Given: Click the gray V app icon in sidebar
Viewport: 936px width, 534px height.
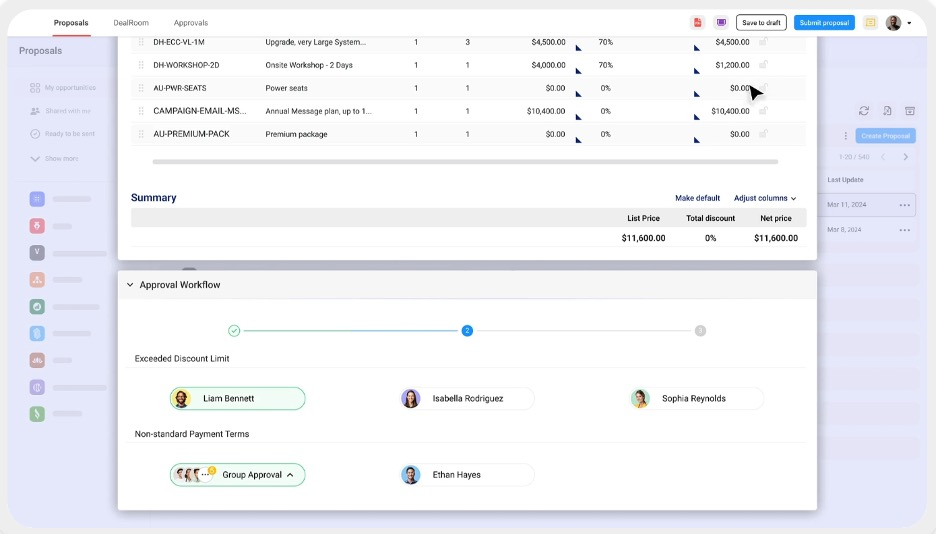Looking at the screenshot, I should 37,252.
